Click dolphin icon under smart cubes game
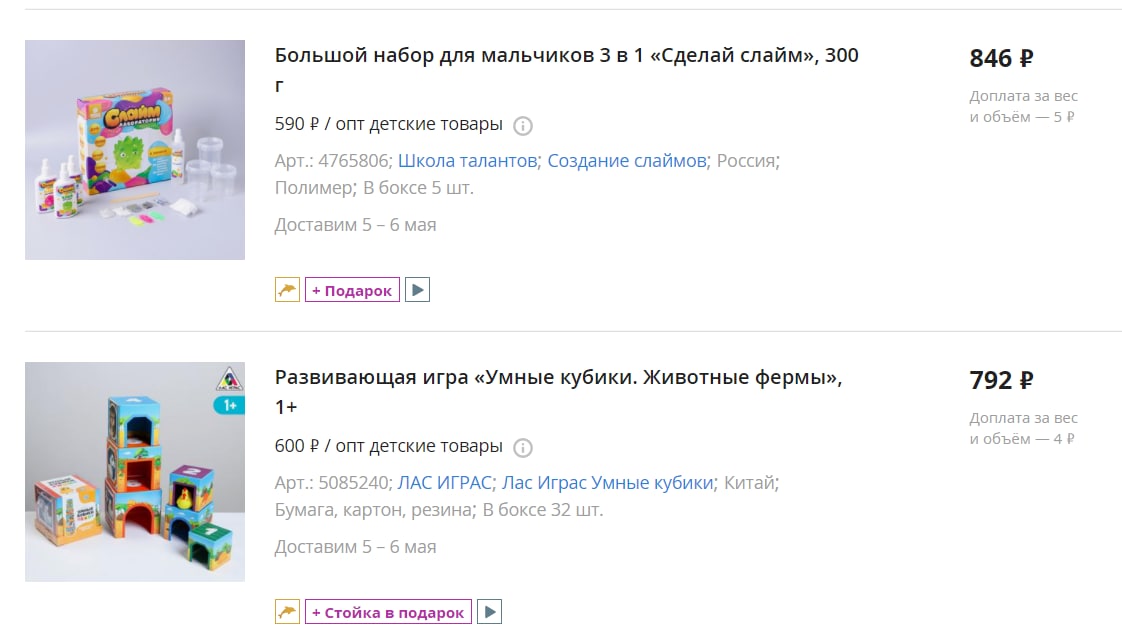 [287, 612]
